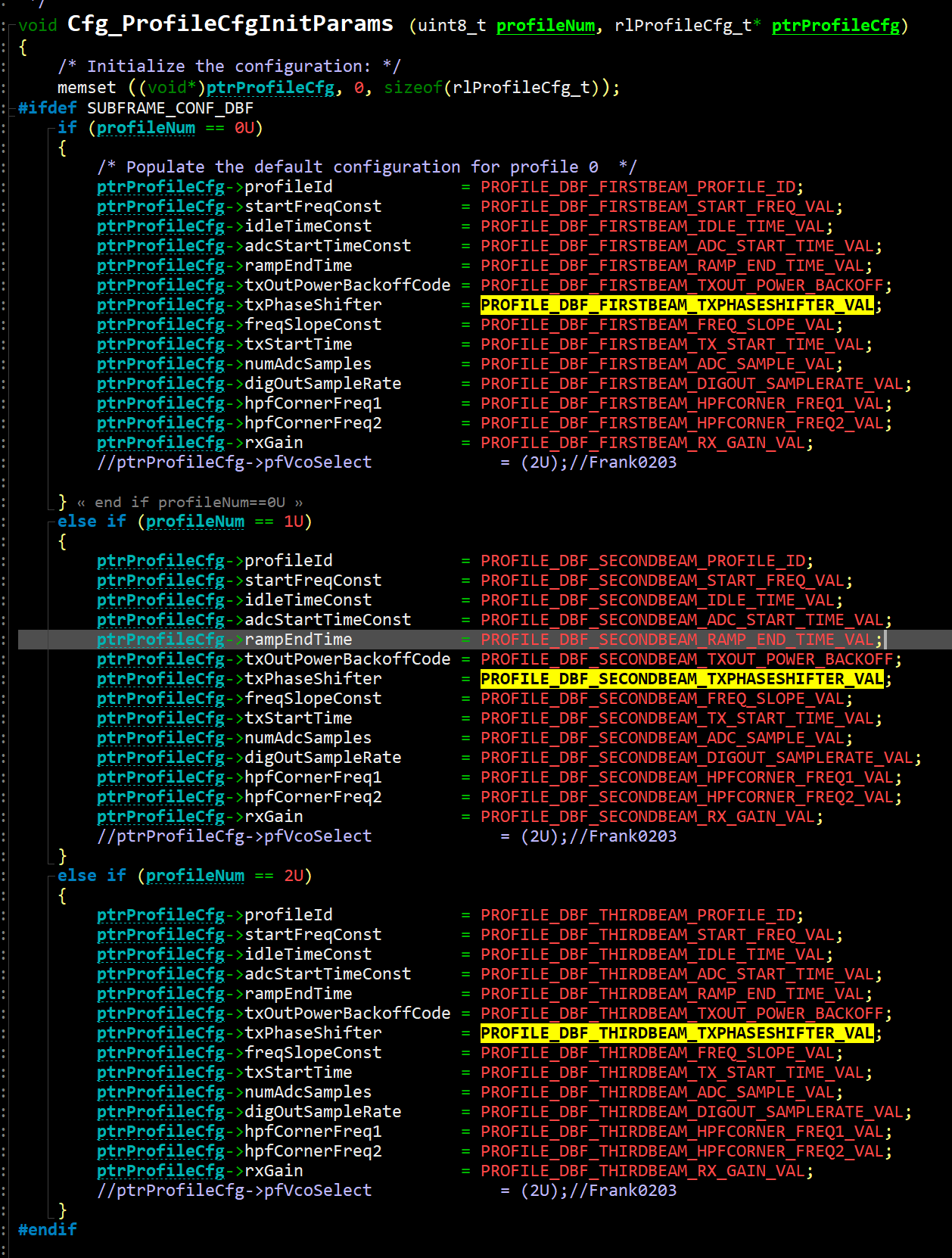Click PROFILE_DBF_FIRSTBEAM_DIGOUT_SAMPLERATE_VAL
Screen dimensions: 952x1258
point(692,384)
